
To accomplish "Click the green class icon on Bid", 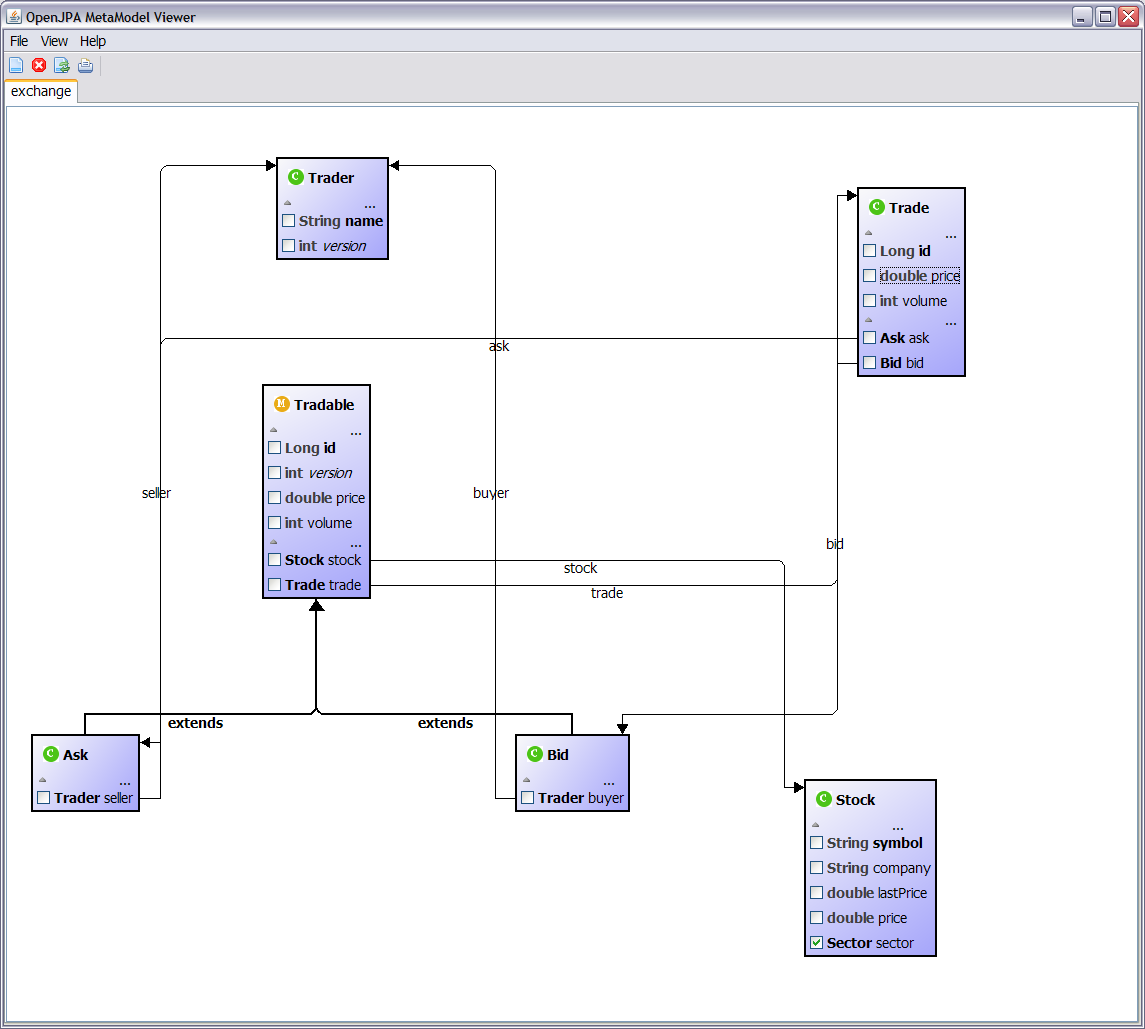I will (x=535, y=754).
